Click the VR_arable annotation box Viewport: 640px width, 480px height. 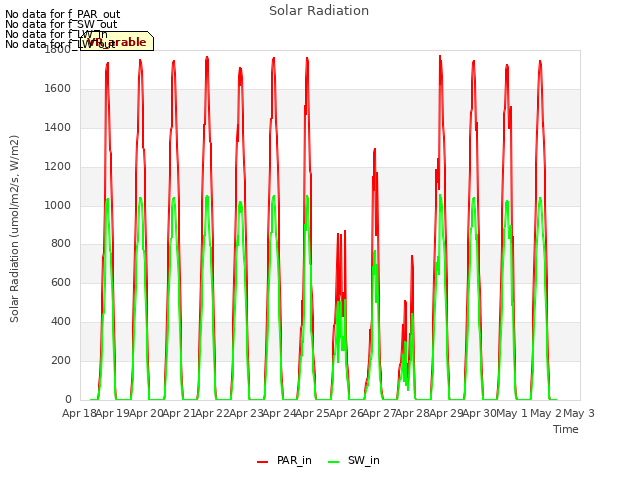pos(117,41)
